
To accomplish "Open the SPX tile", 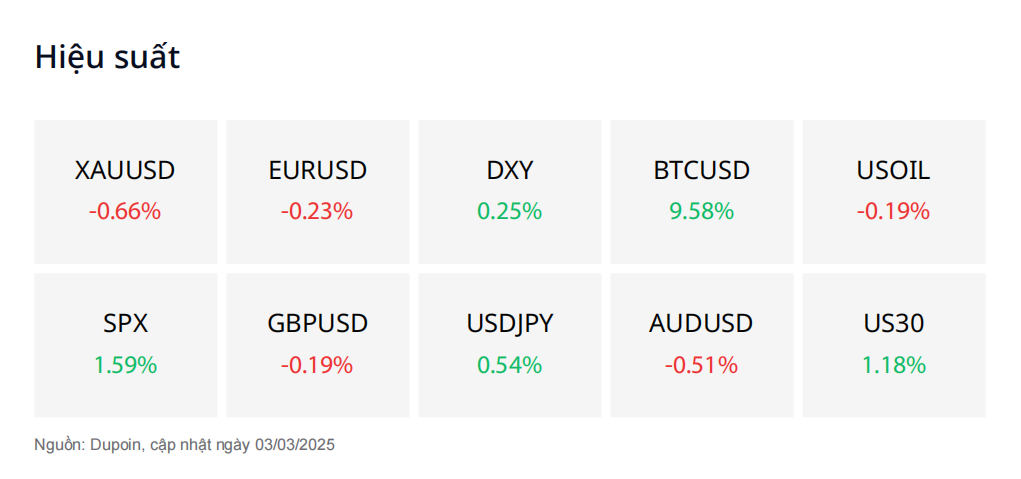I will pyautogui.click(x=126, y=345).
